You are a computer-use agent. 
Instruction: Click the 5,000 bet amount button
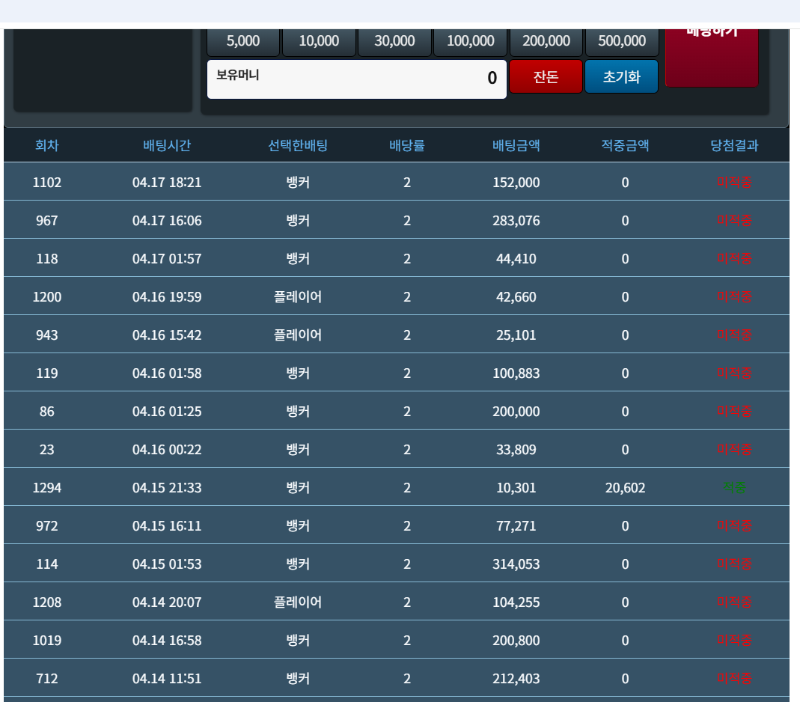pos(243,41)
